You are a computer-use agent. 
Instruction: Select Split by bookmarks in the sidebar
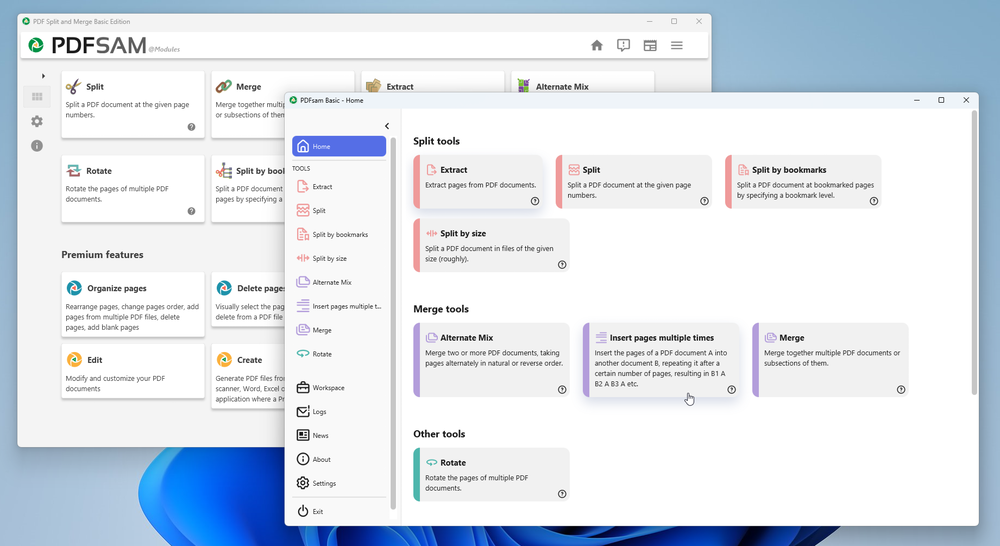tap(339, 235)
